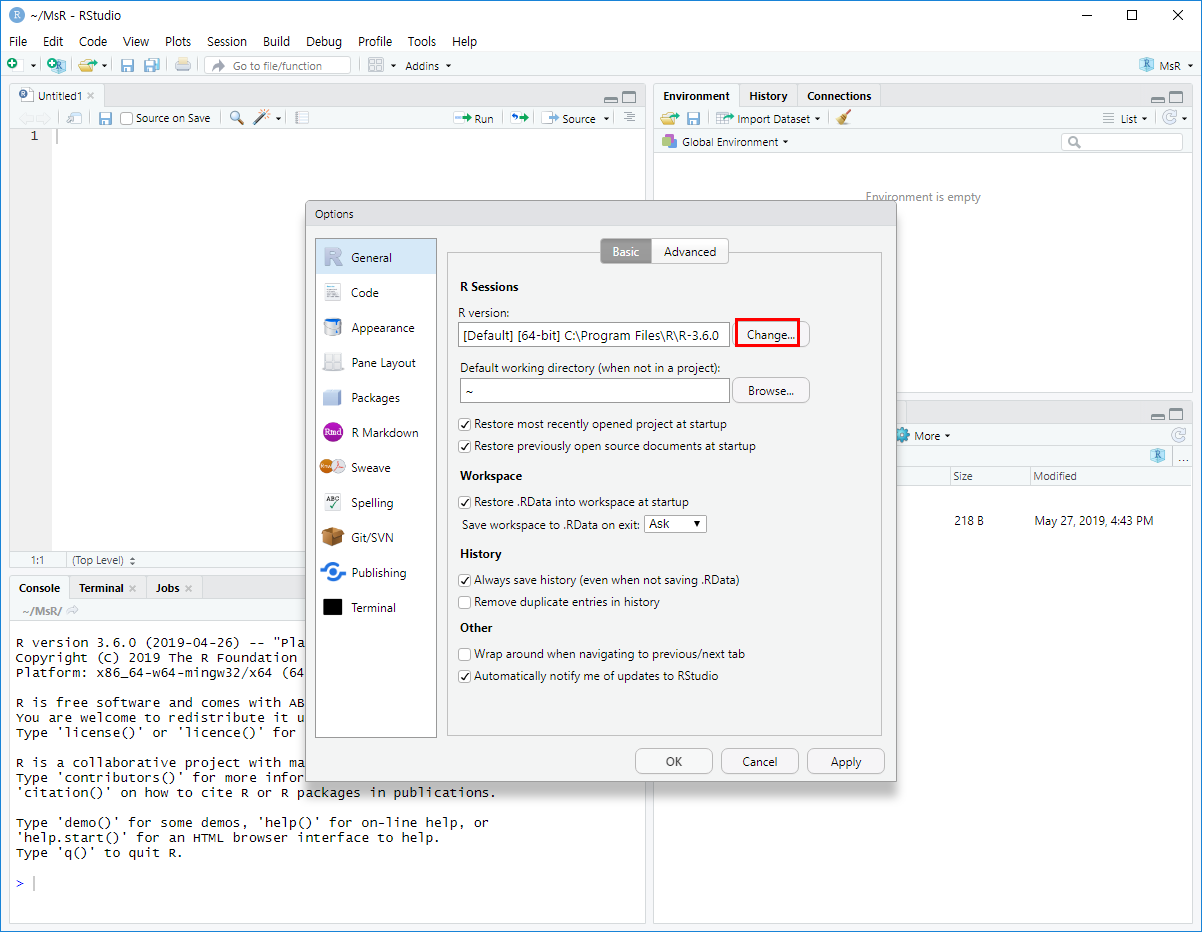1202x932 pixels.
Task: Open the Tools menu
Action: click(422, 41)
